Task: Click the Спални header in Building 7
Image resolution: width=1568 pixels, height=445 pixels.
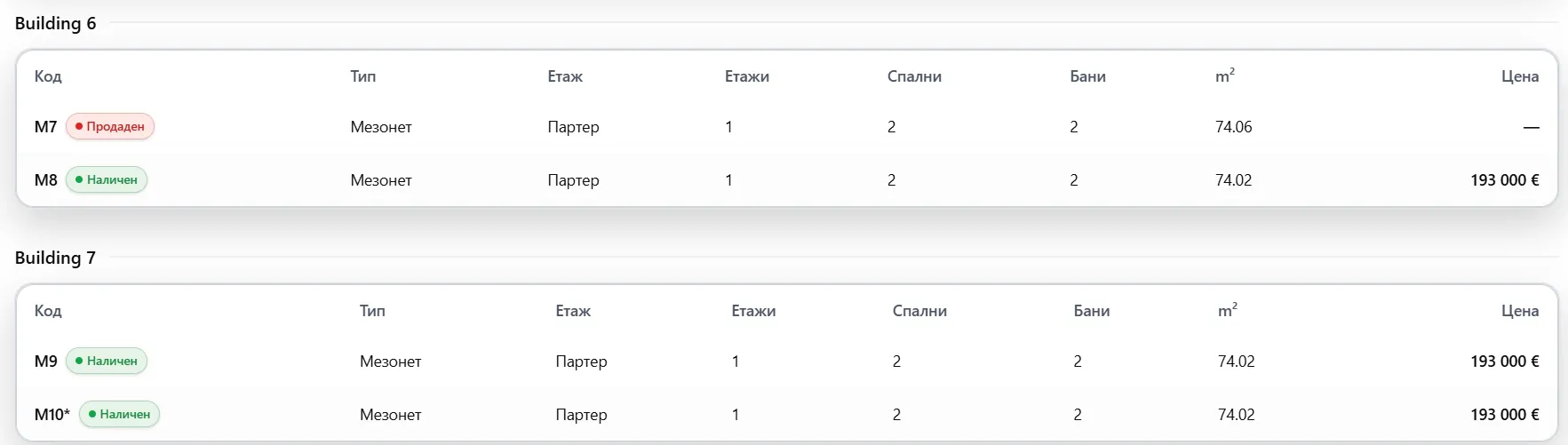Action: click(x=919, y=311)
